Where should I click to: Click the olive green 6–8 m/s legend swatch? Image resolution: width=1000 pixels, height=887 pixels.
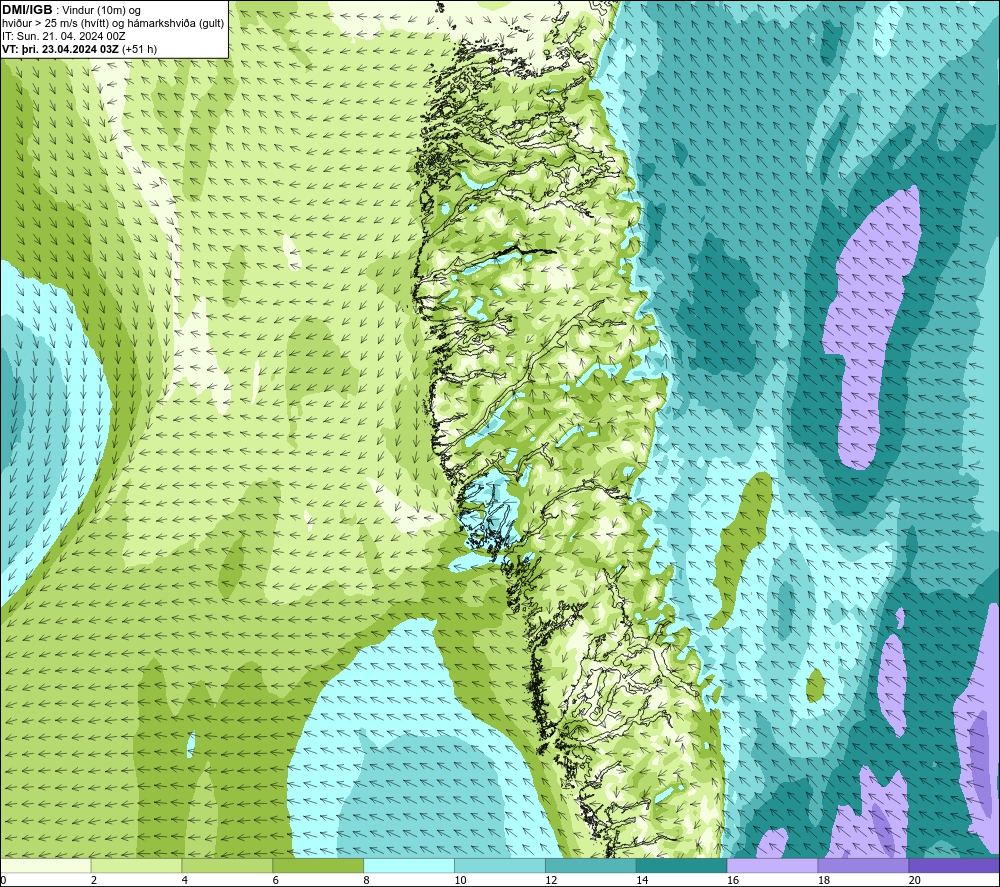[318, 865]
